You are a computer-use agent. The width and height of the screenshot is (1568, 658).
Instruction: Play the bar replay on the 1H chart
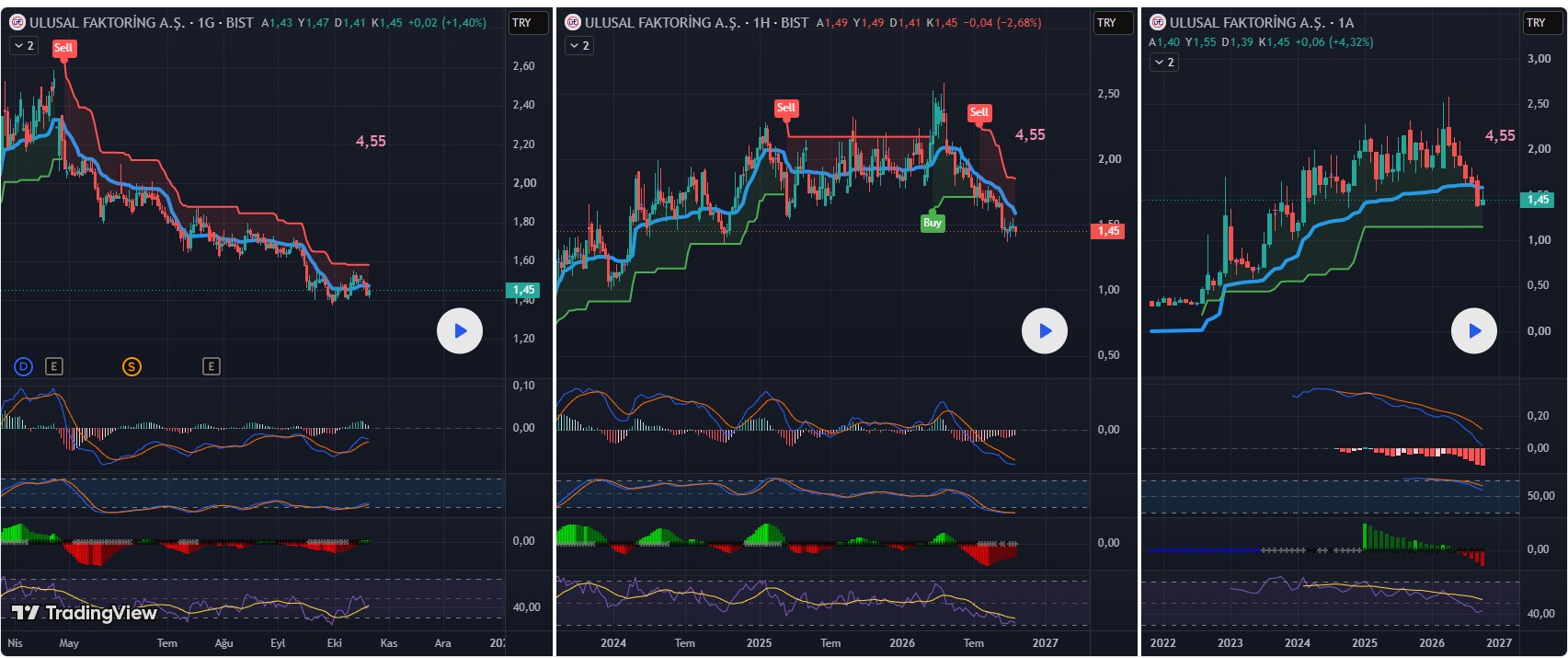click(x=1045, y=330)
